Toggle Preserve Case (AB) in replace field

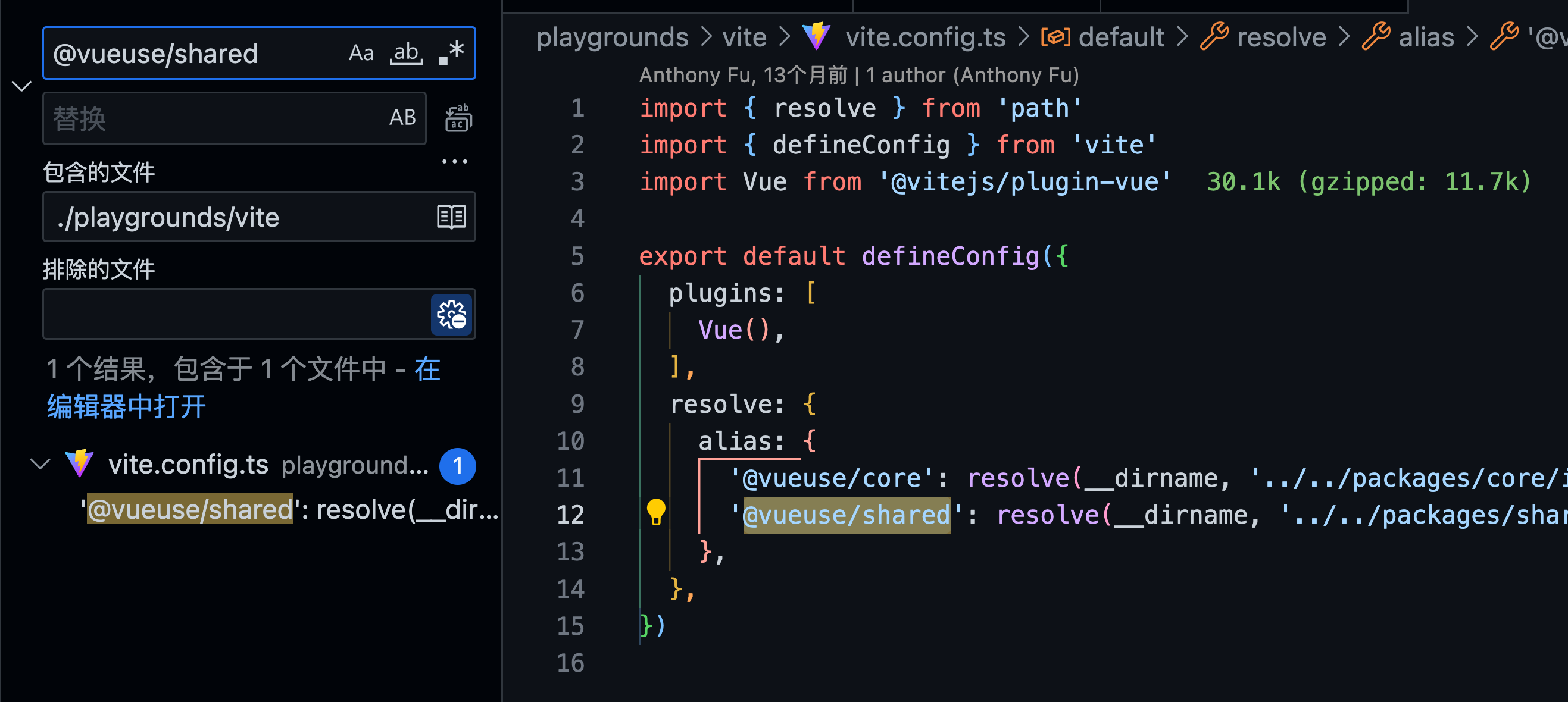click(x=402, y=117)
